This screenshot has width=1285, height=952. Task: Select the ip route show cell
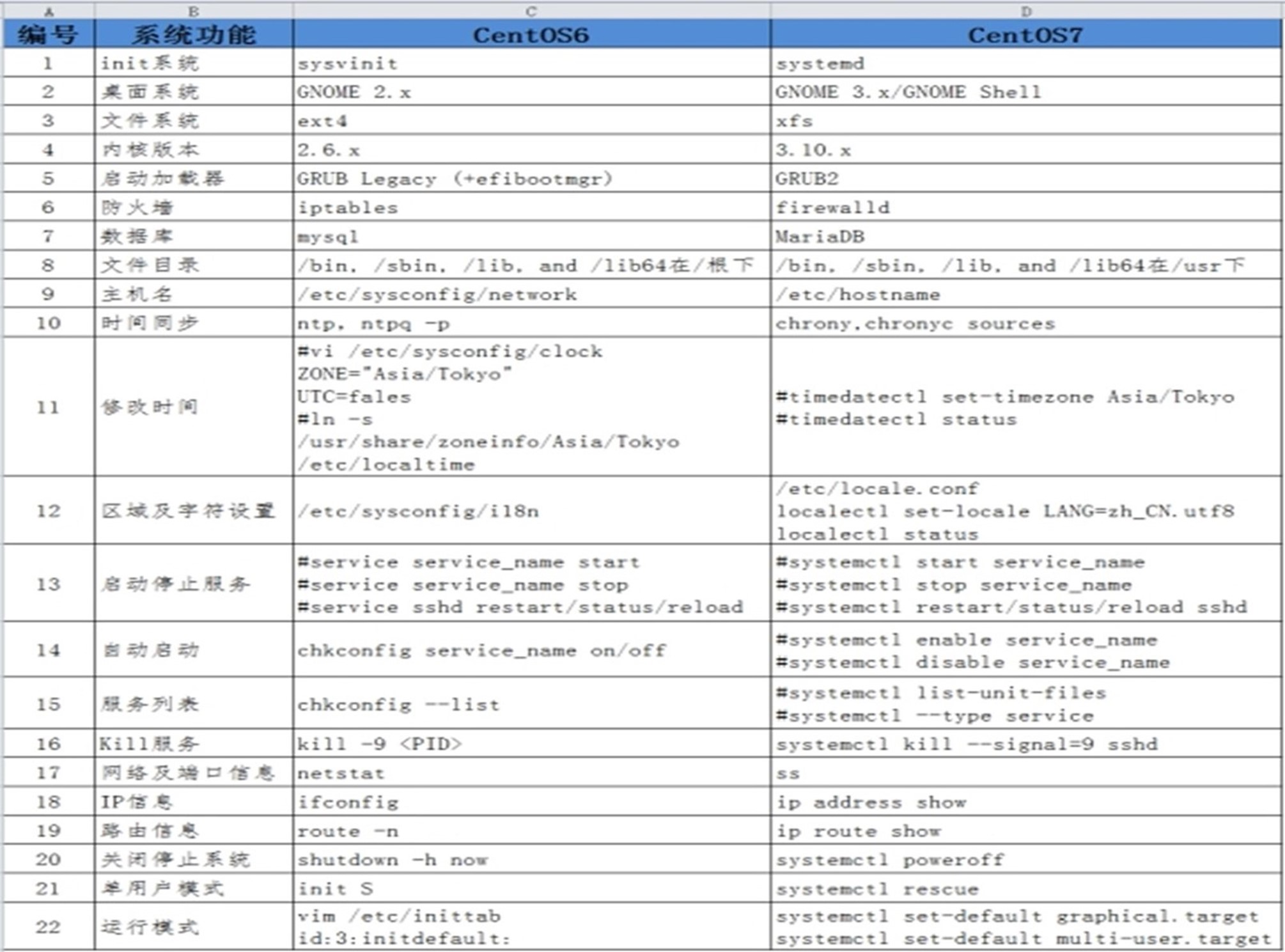tap(1026, 830)
